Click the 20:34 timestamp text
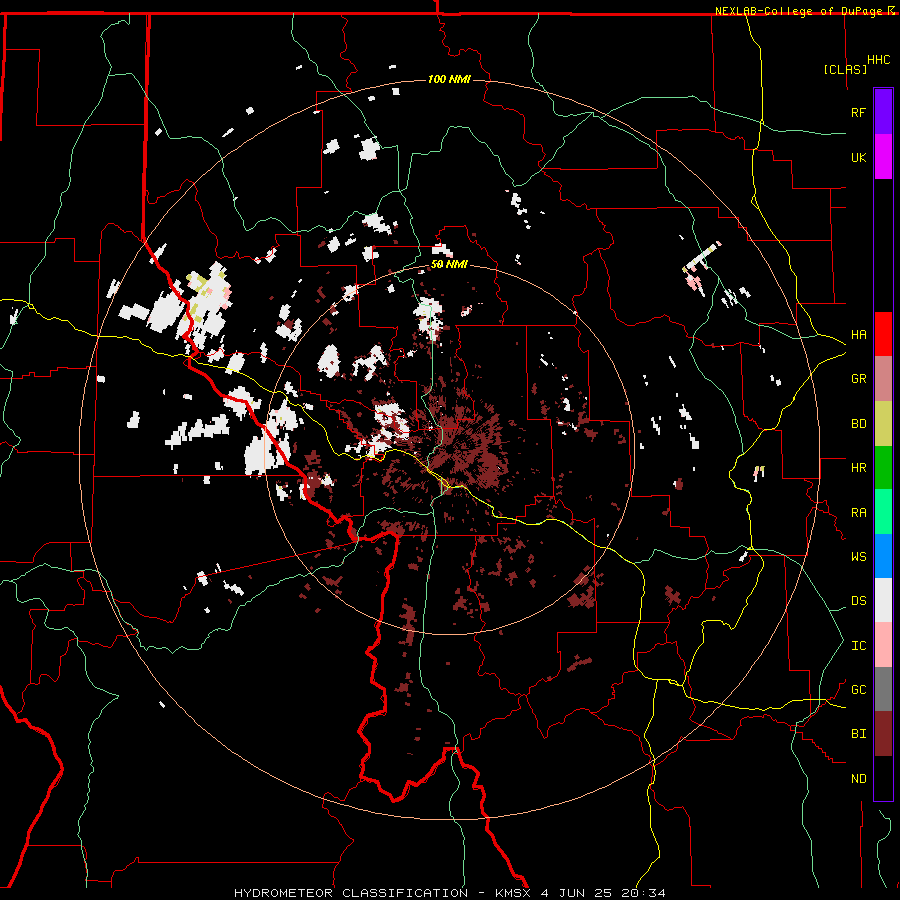The image size is (900, 900). click(645, 893)
